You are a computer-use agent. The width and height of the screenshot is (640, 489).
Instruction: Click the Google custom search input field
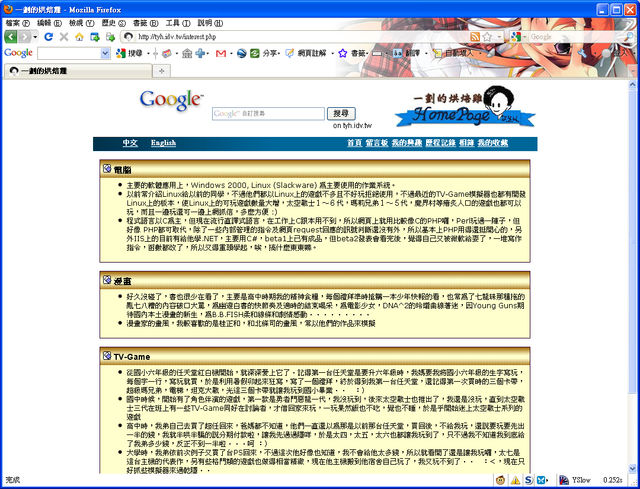[269, 114]
